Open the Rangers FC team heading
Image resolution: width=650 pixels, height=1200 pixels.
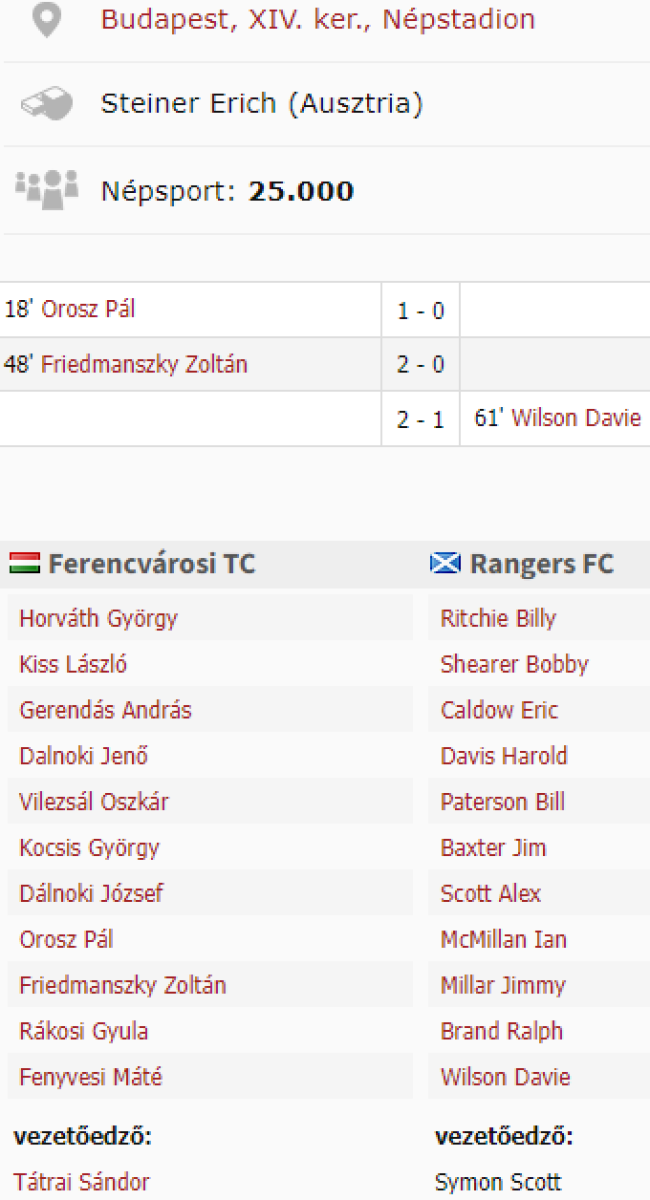click(x=542, y=564)
